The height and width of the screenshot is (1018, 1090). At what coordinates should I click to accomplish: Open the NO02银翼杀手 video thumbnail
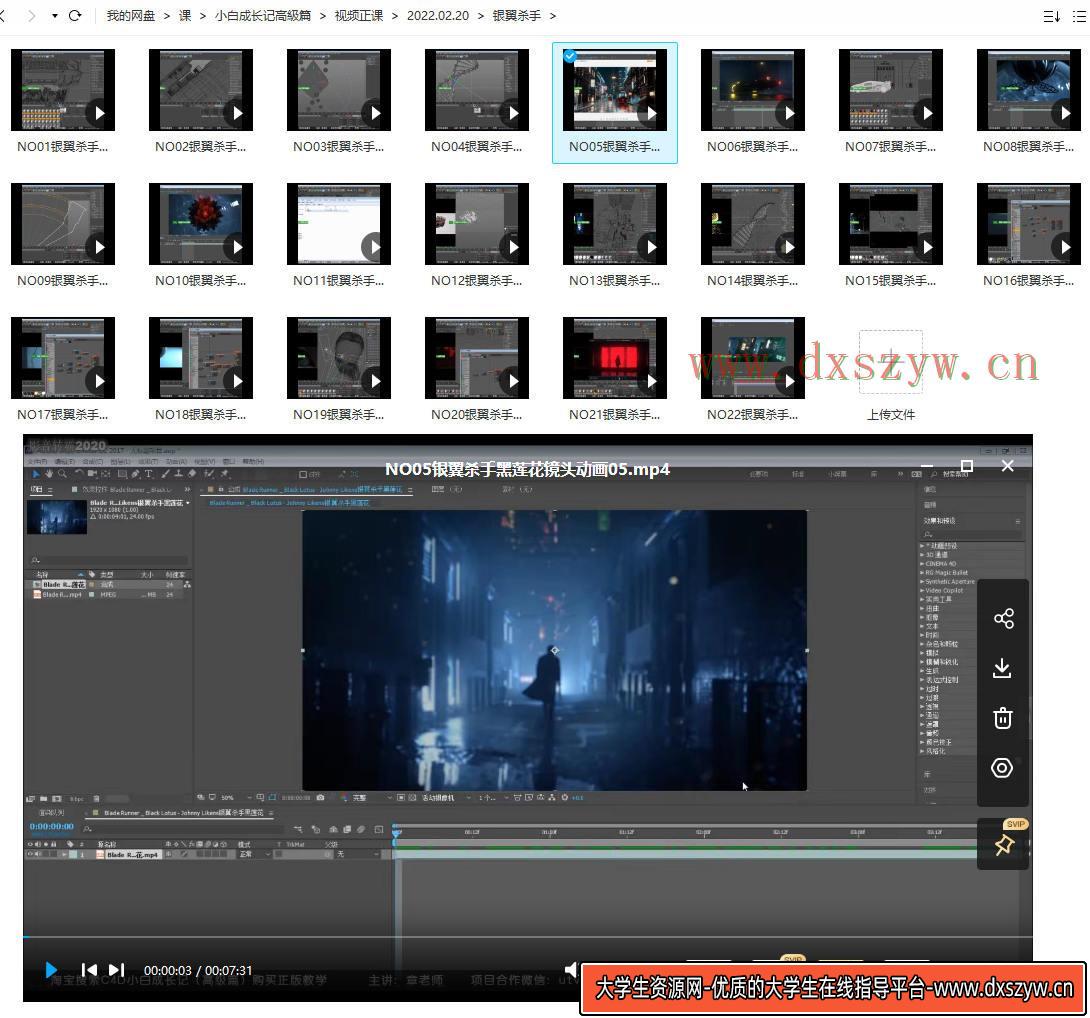[x=201, y=90]
